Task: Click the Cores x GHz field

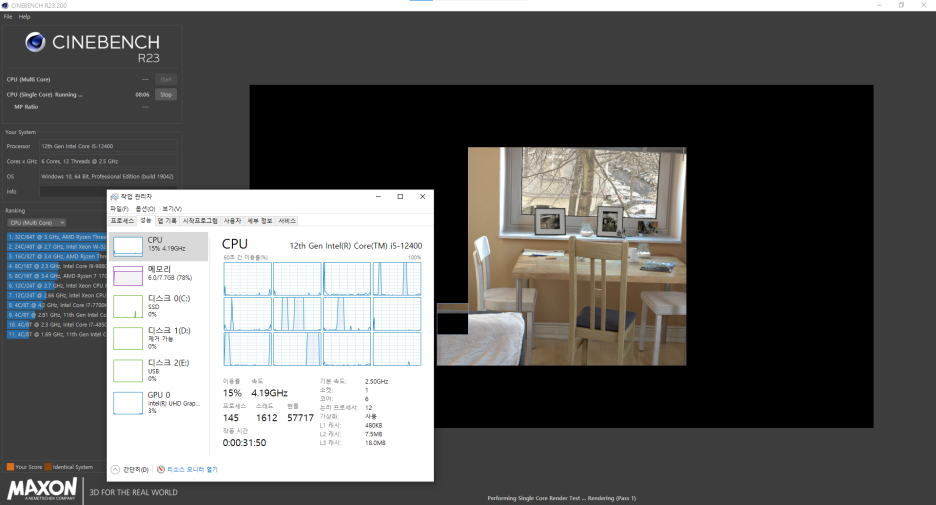Action: (108, 161)
